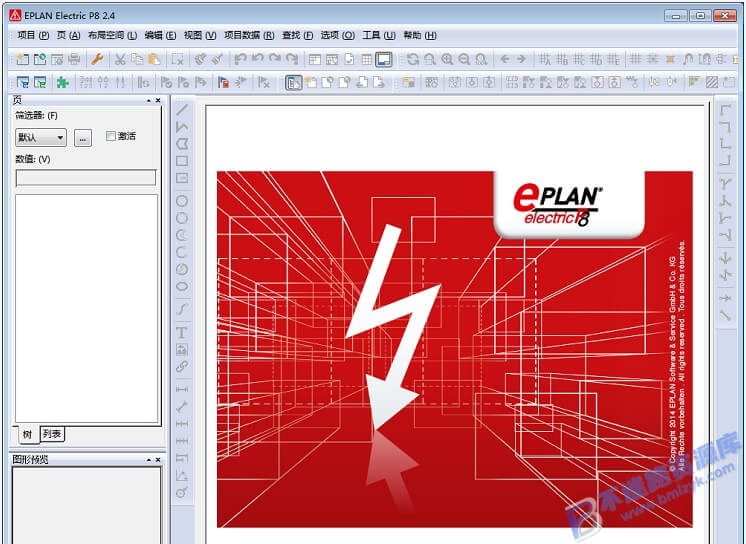
Task: Select the Polyline drawing tool
Action: coord(182,127)
